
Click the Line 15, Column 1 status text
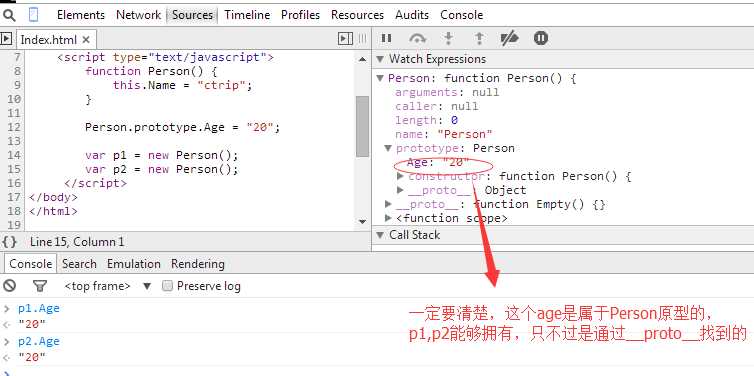(77, 241)
